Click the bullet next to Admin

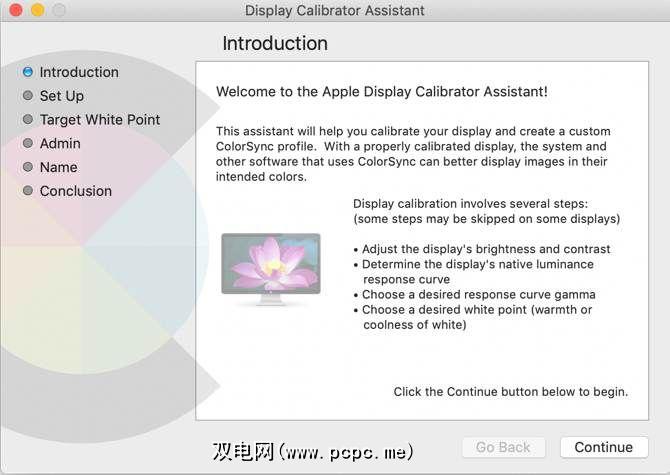coord(28,143)
